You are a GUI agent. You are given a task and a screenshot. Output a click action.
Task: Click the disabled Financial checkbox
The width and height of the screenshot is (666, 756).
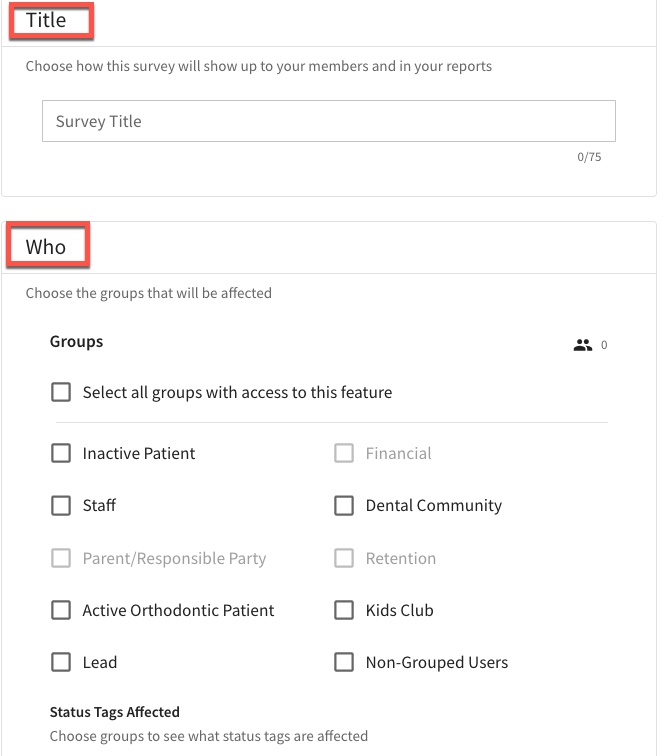pyautogui.click(x=344, y=453)
